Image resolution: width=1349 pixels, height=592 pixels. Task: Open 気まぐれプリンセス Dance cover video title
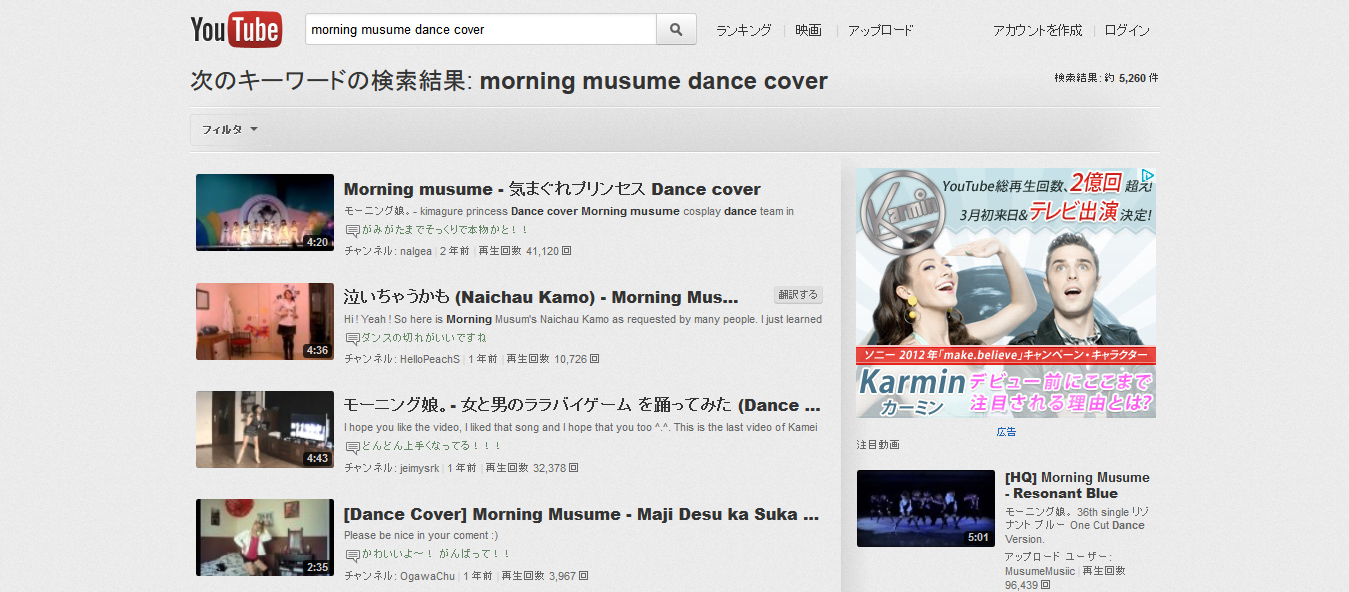point(552,189)
